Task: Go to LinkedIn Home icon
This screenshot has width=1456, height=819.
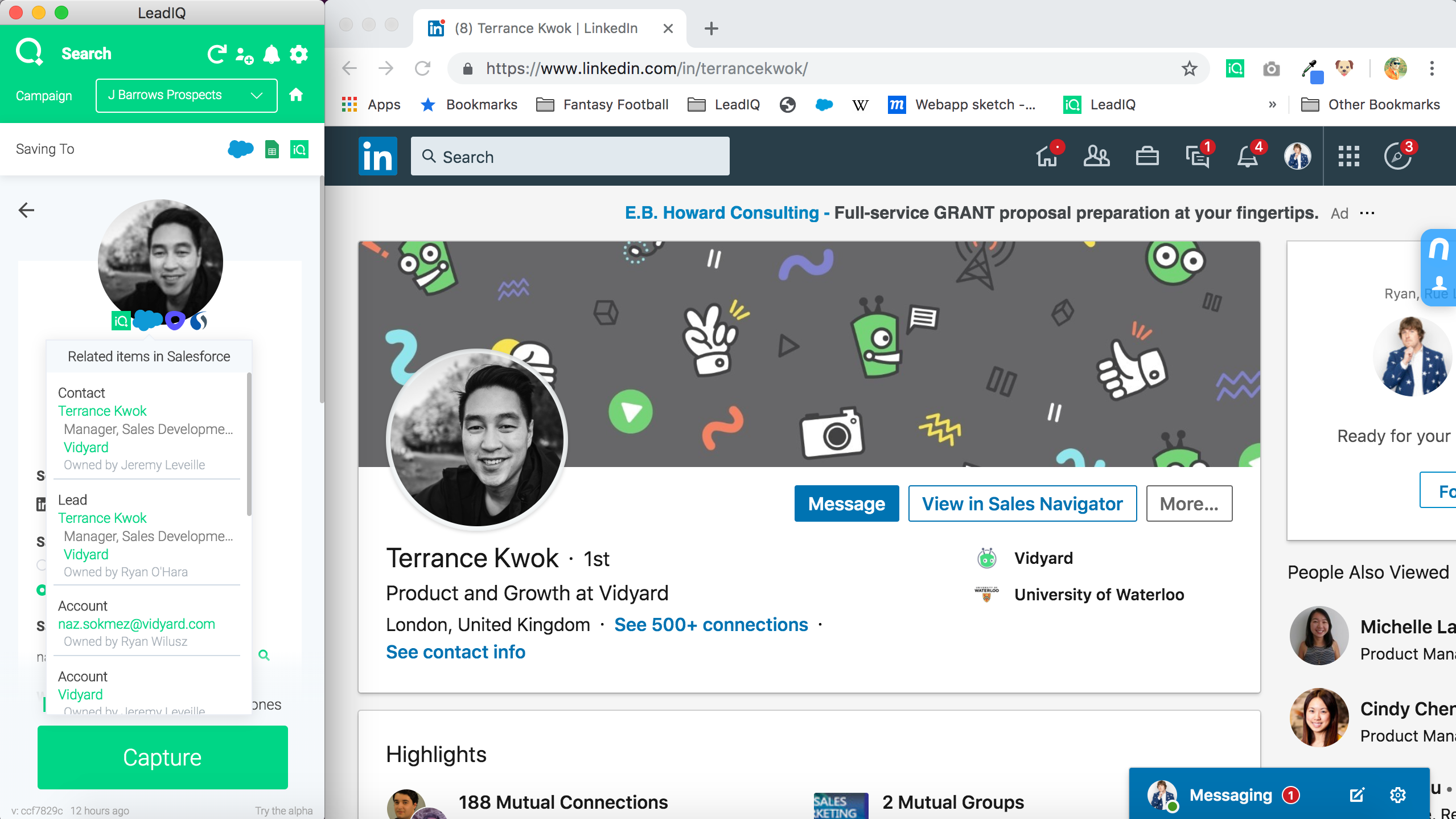Action: coord(1046,156)
